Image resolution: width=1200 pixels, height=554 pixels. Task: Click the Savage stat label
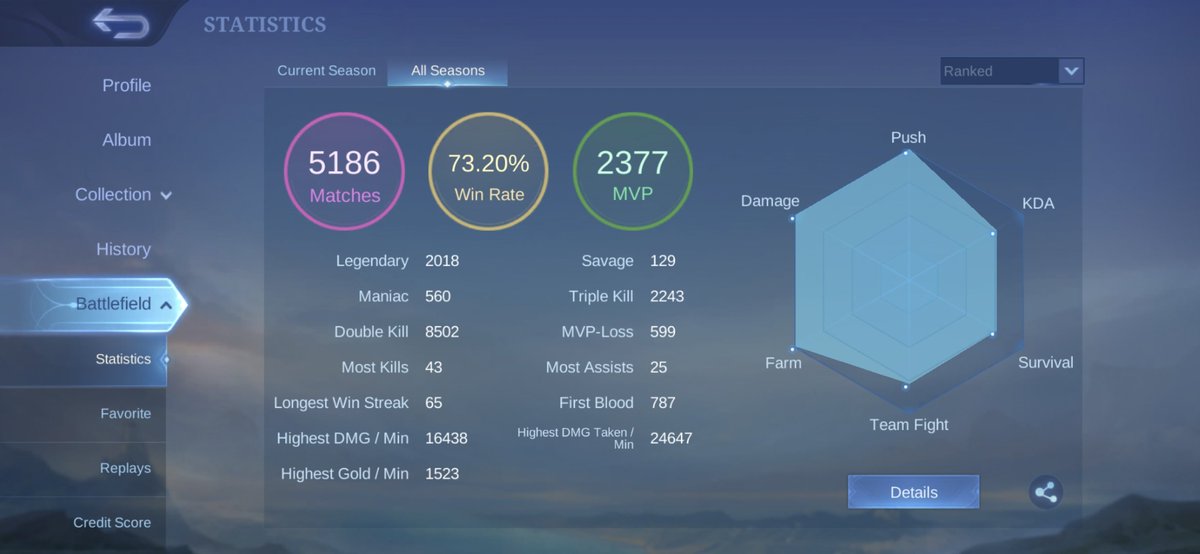[608, 261]
